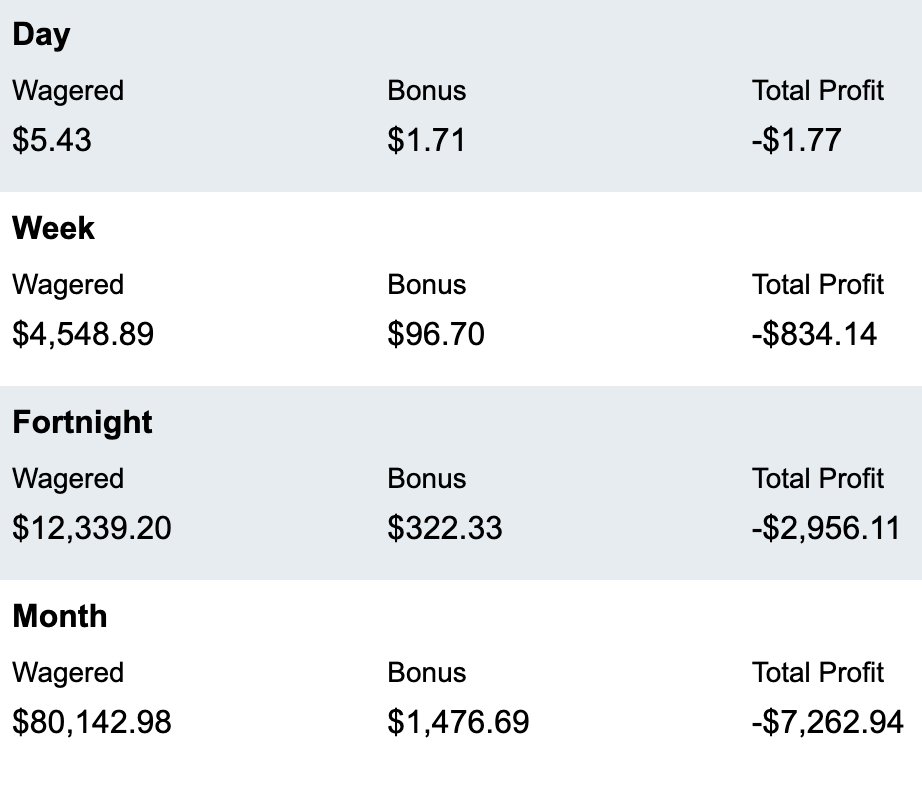922x808 pixels.
Task: Click the Day bonus value $1.71
Action: [x=426, y=140]
